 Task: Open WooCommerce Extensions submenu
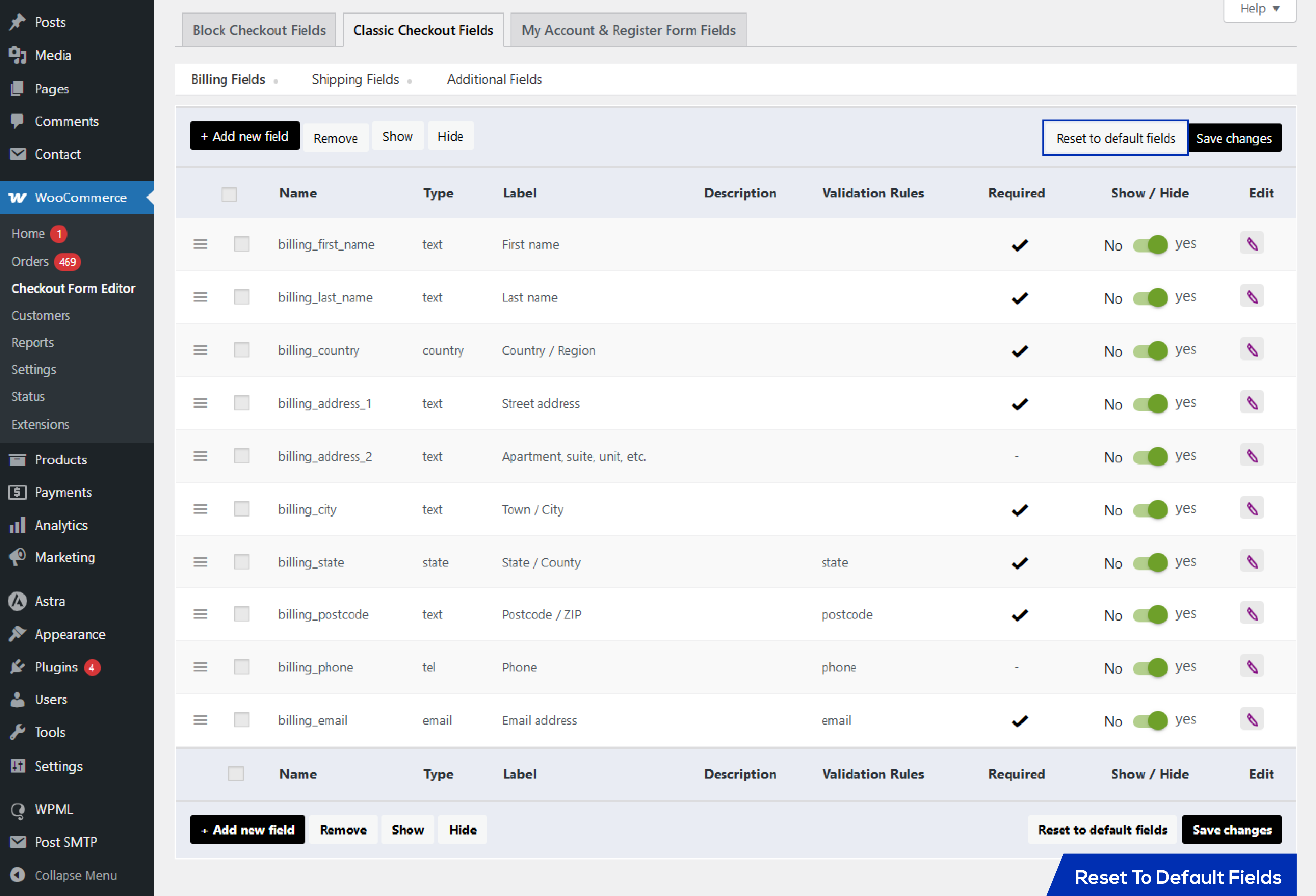click(x=40, y=424)
